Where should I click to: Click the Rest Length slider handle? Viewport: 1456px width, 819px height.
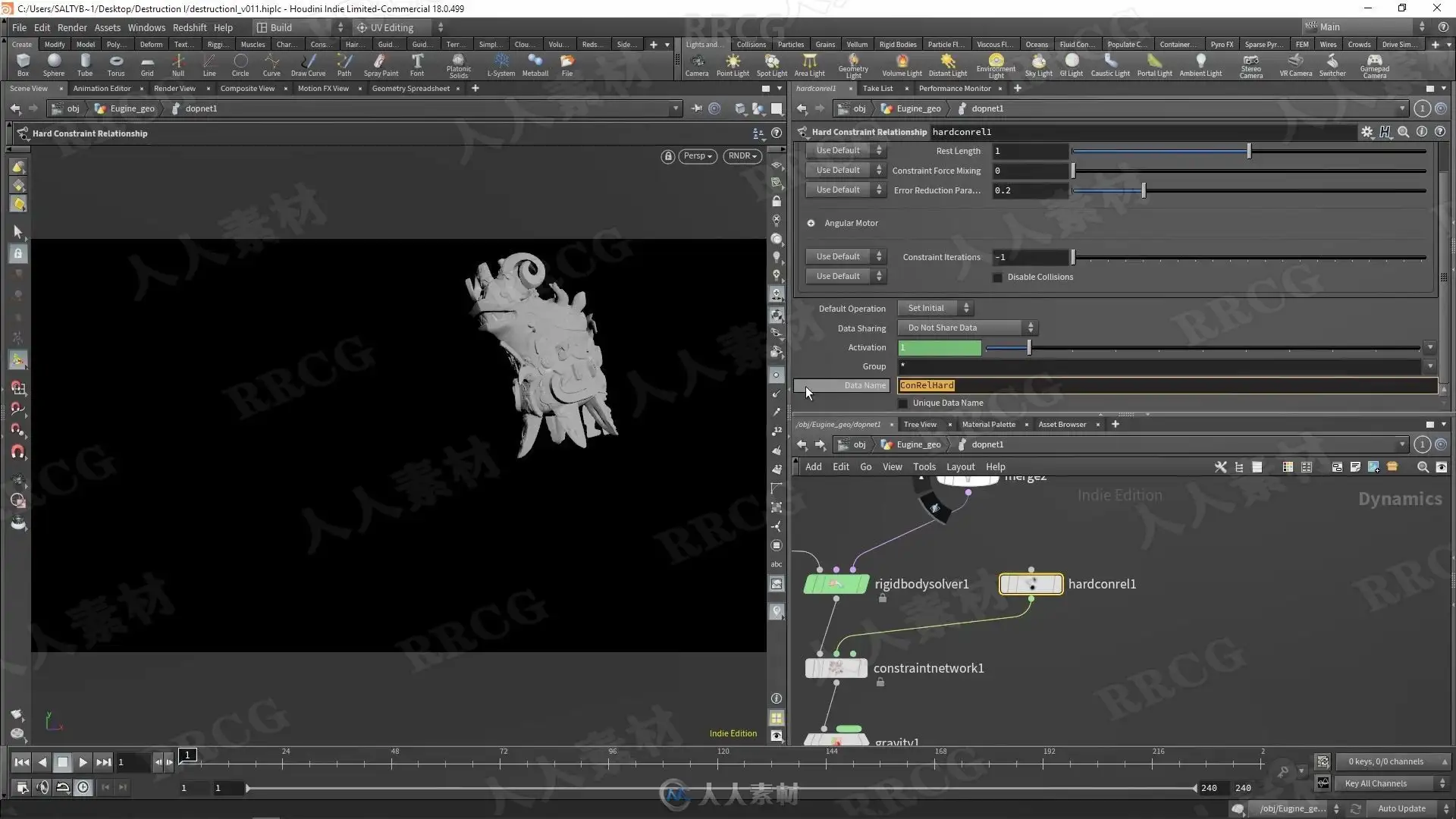tap(1249, 152)
